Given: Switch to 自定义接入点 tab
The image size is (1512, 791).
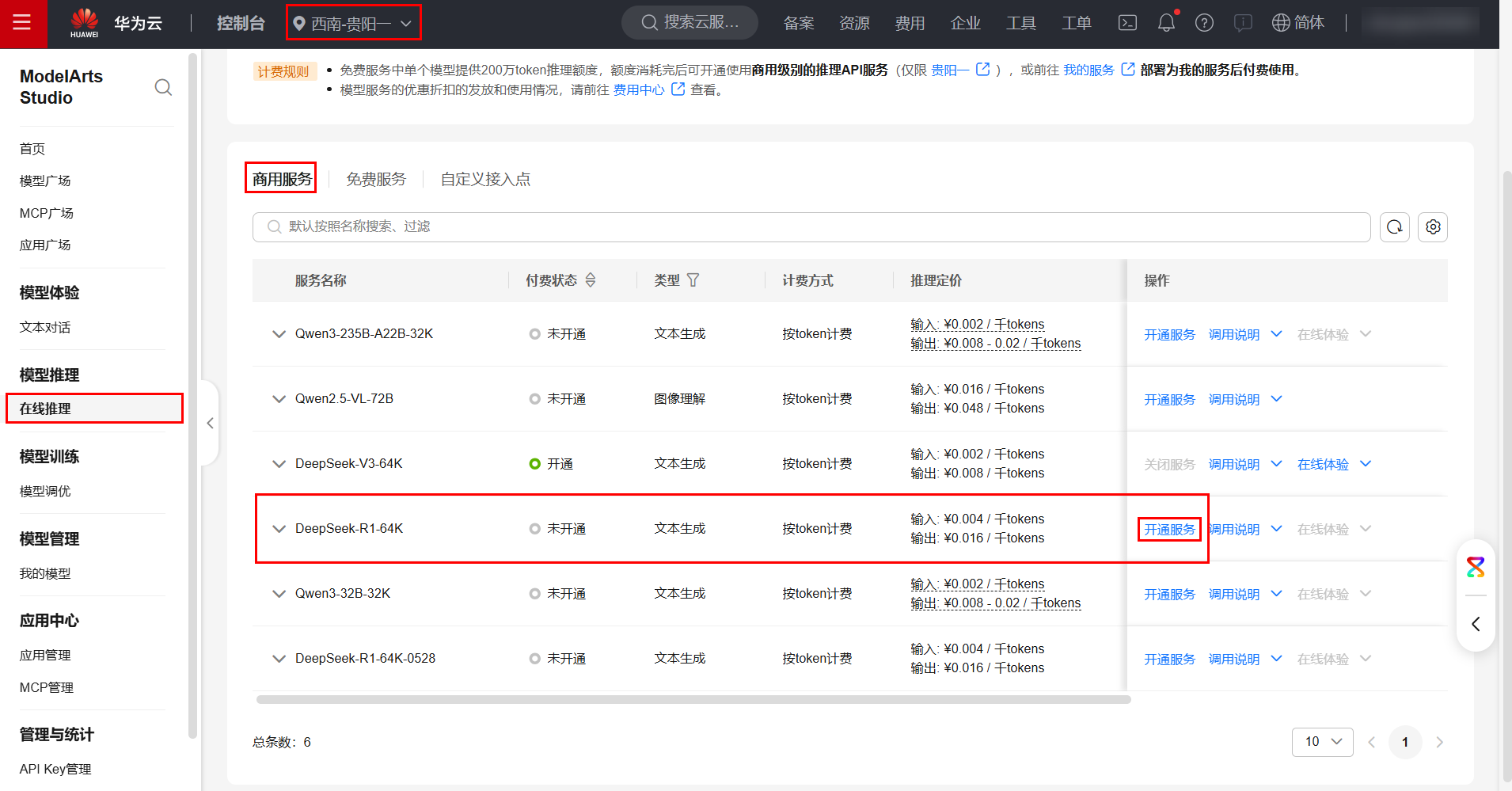Looking at the screenshot, I should [485, 179].
